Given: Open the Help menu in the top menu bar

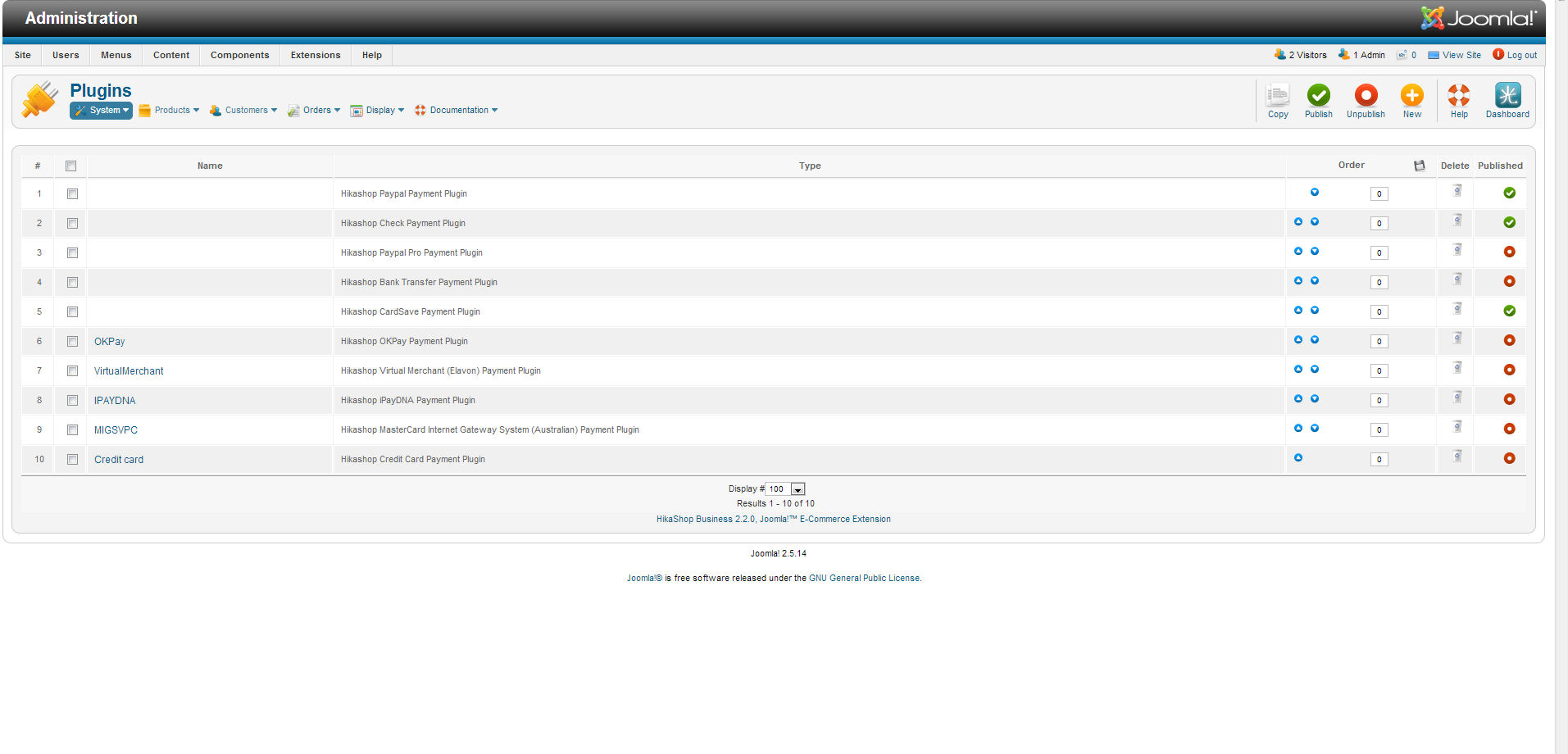Looking at the screenshot, I should tap(372, 55).
